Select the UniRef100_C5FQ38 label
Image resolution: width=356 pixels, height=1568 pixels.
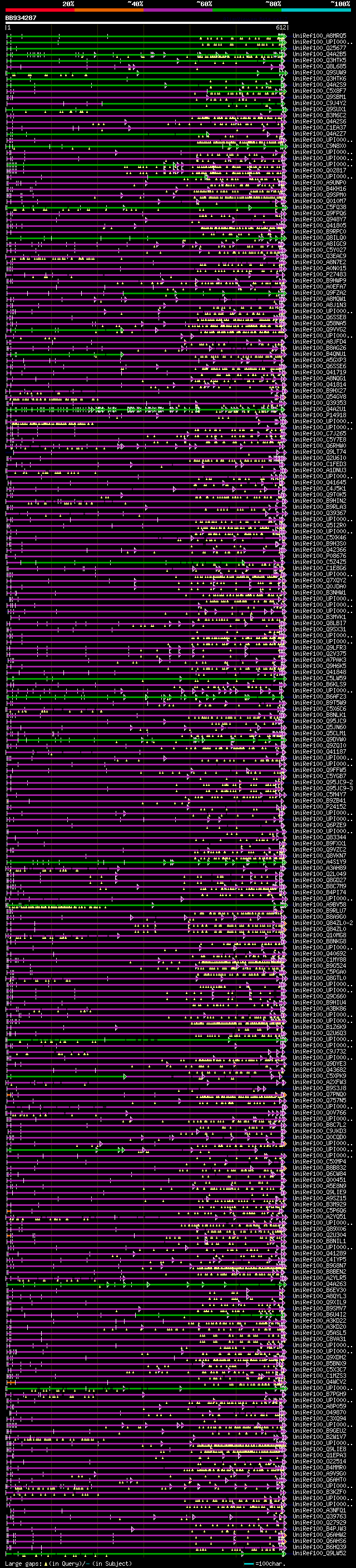(x=319, y=207)
